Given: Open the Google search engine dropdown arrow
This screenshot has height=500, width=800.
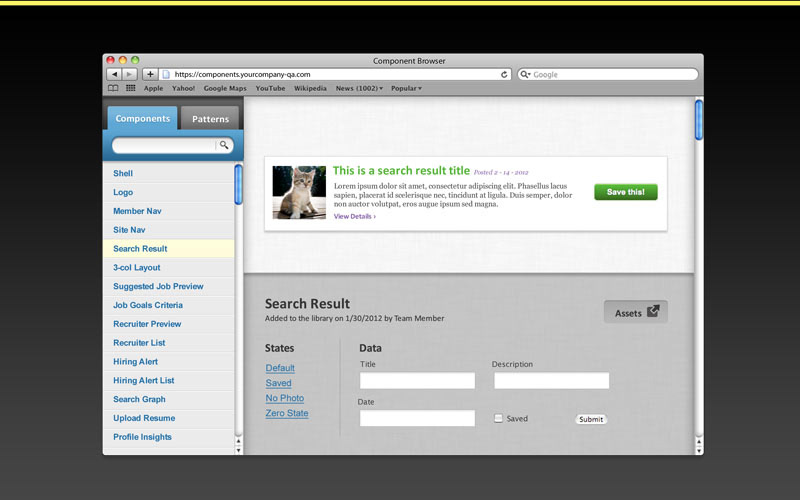Looking at the screenshot, I should coord(526,74).
